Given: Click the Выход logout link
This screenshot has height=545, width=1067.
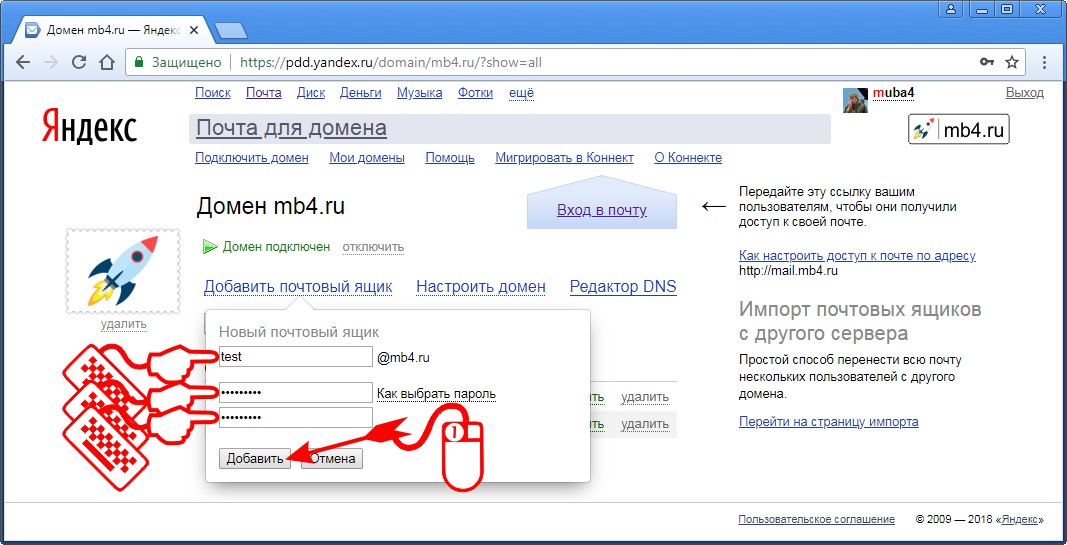Looking at the screenshot, I should pyautogui.click(x=1024, y=93).
